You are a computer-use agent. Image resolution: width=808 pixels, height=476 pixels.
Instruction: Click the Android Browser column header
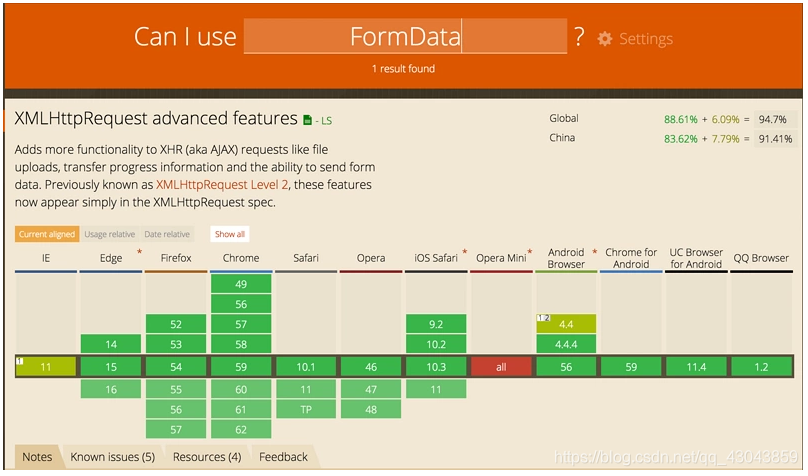click(x=566, y=258)
